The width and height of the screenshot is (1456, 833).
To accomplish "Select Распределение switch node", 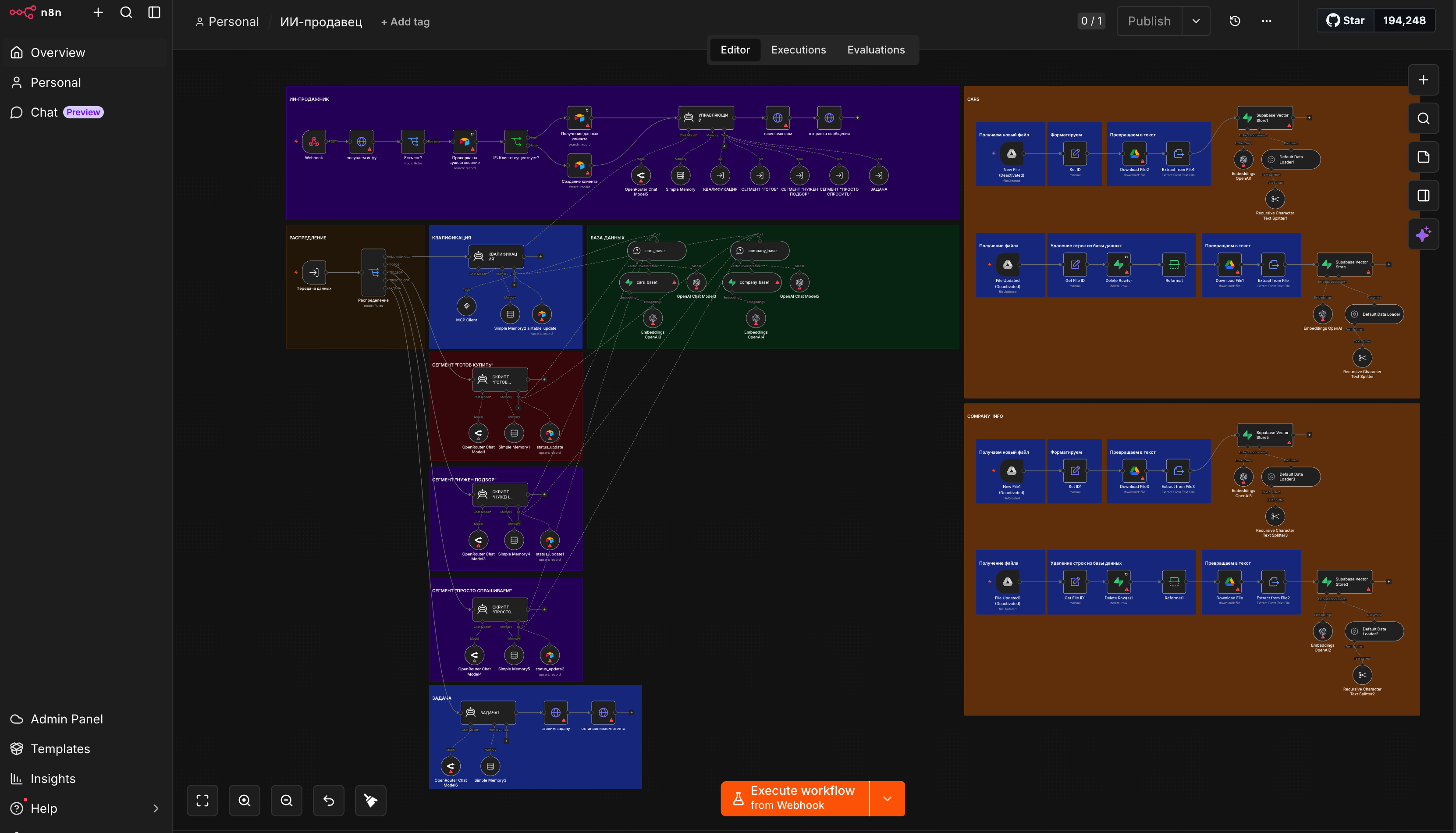I will click(373, 272).
